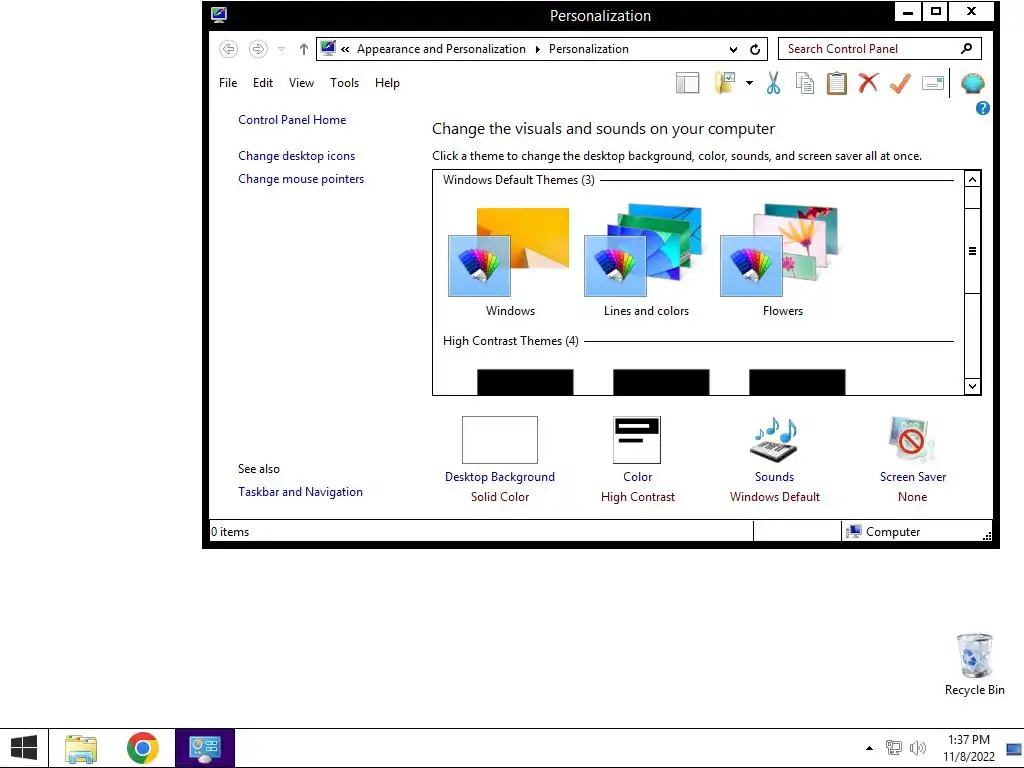This screenshot has height=768, width=1024.
Task: Open Change desktop icons link
Action: [x=296, y=155]
